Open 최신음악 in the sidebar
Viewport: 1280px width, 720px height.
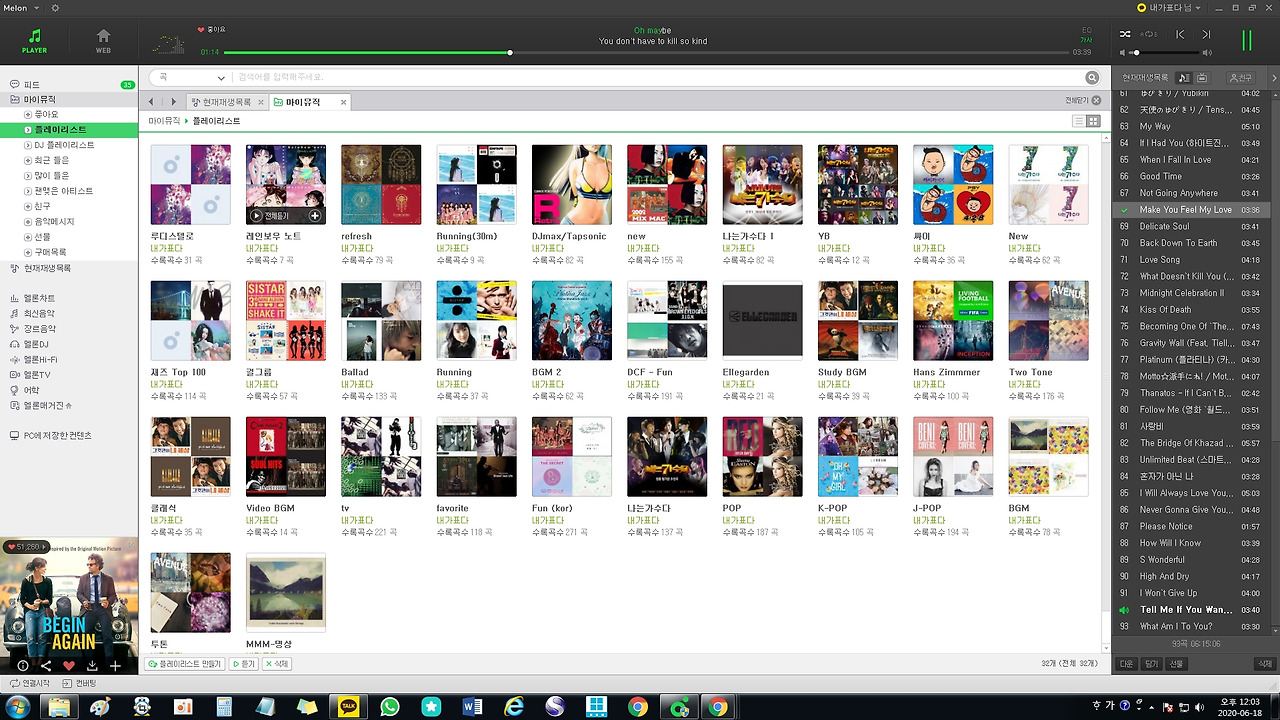(x=39, y=314)
